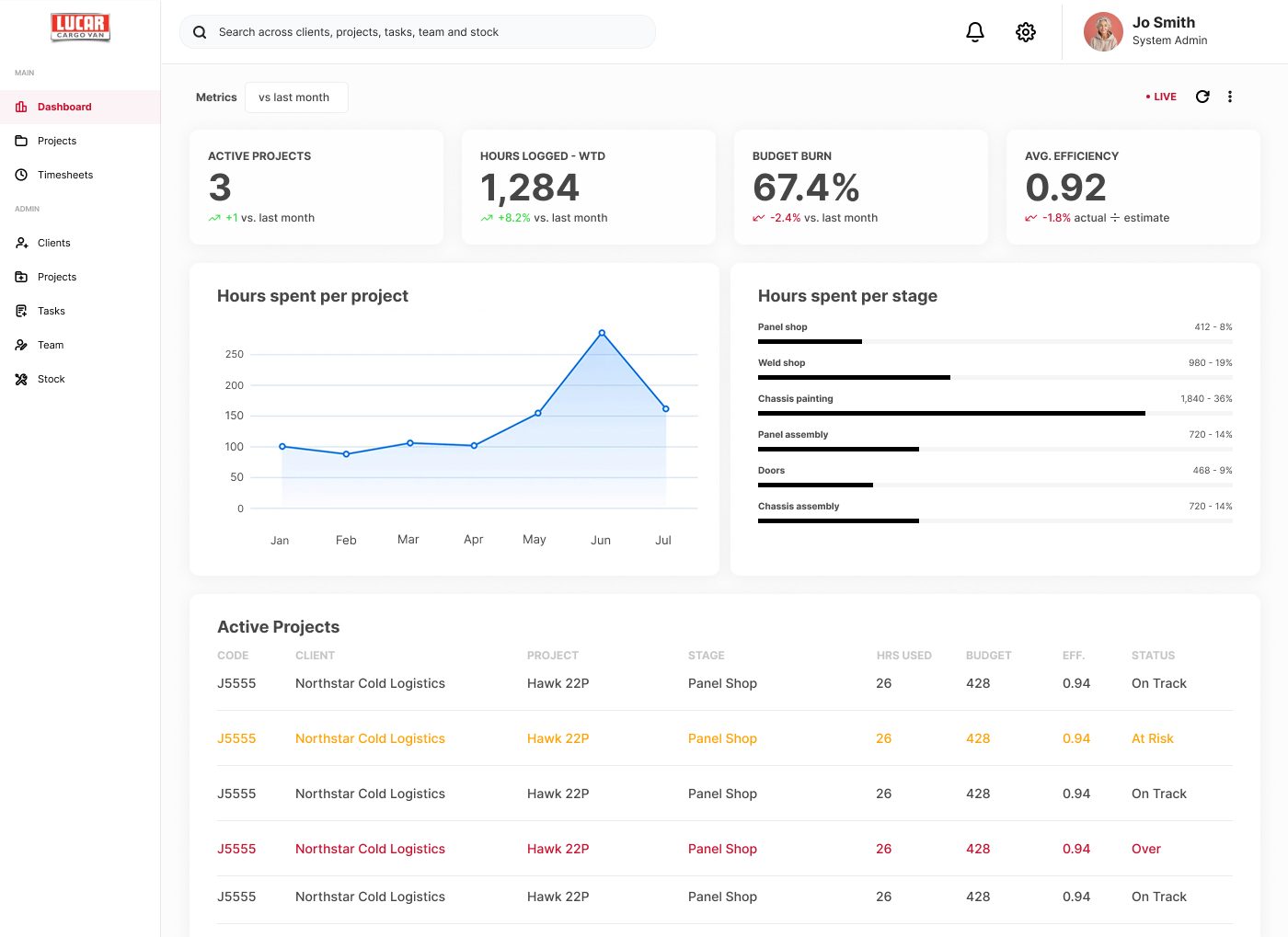Click the Team members icon
Image resolution: width=1288 pixels, height=937 pixels.
click(x=21, y=345)
